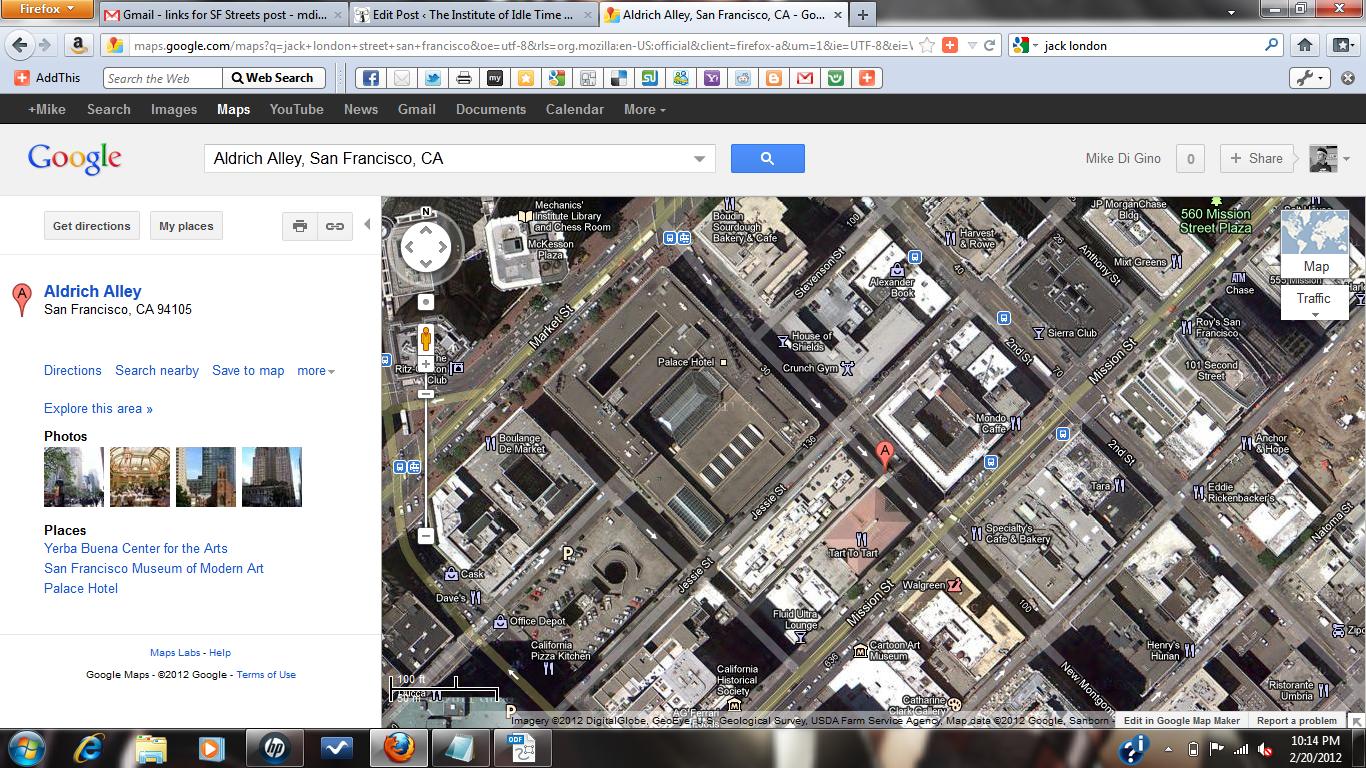Click the Facebook icon in AddThis toolbar
This screenshot has height=768, width=1366.
coord(370,78)
